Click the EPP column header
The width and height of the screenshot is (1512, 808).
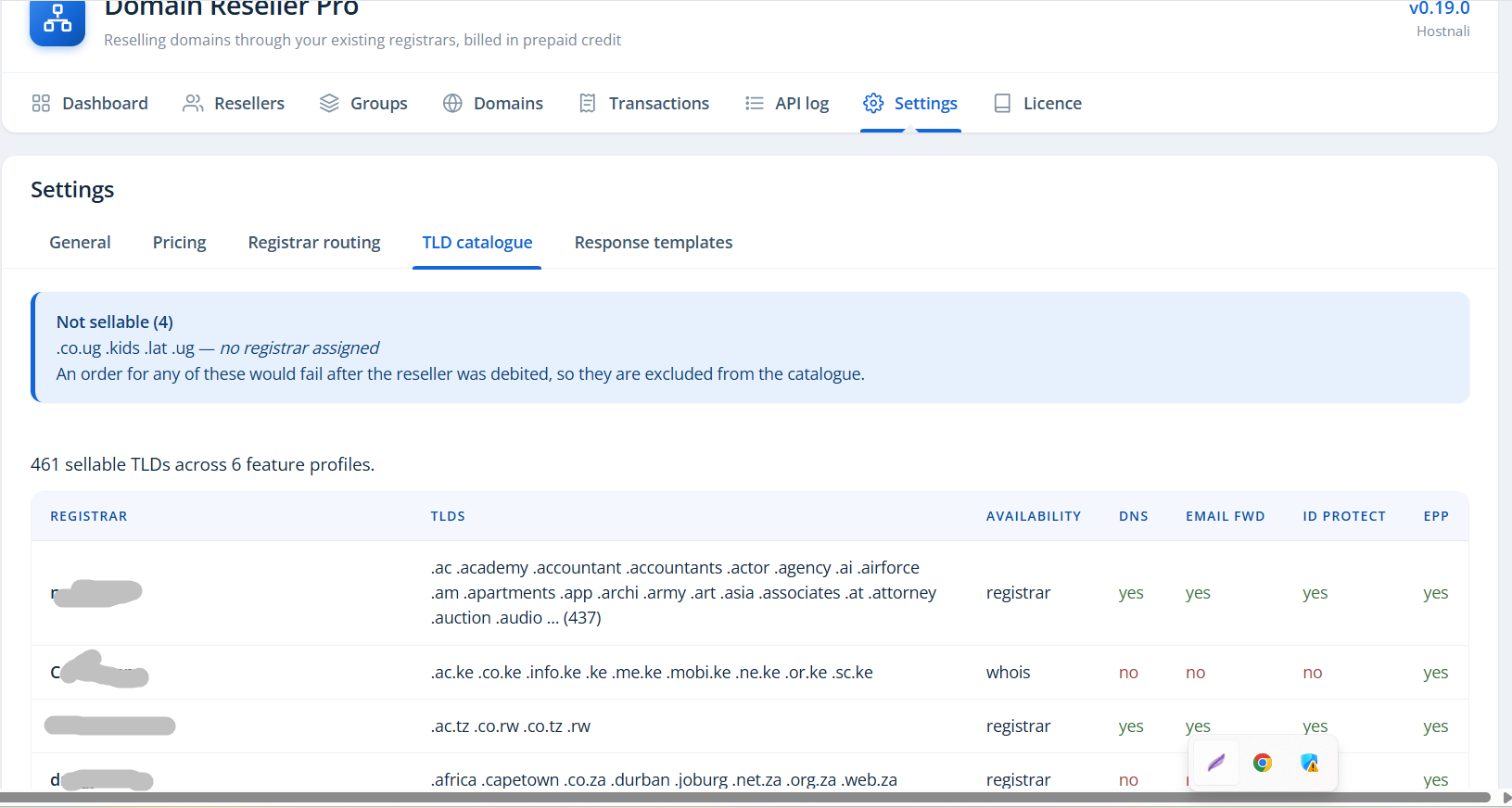point(1436,516)
